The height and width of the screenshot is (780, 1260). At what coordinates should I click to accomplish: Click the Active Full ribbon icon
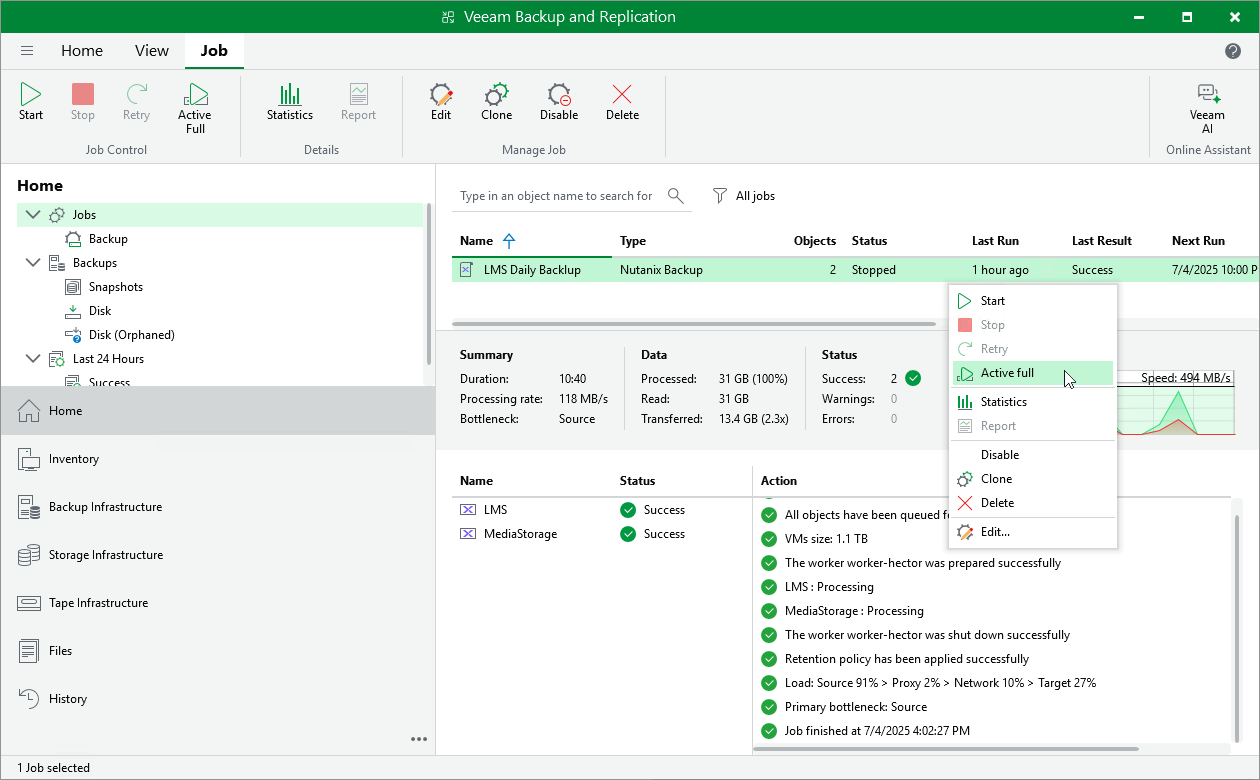tap(195, 107)
